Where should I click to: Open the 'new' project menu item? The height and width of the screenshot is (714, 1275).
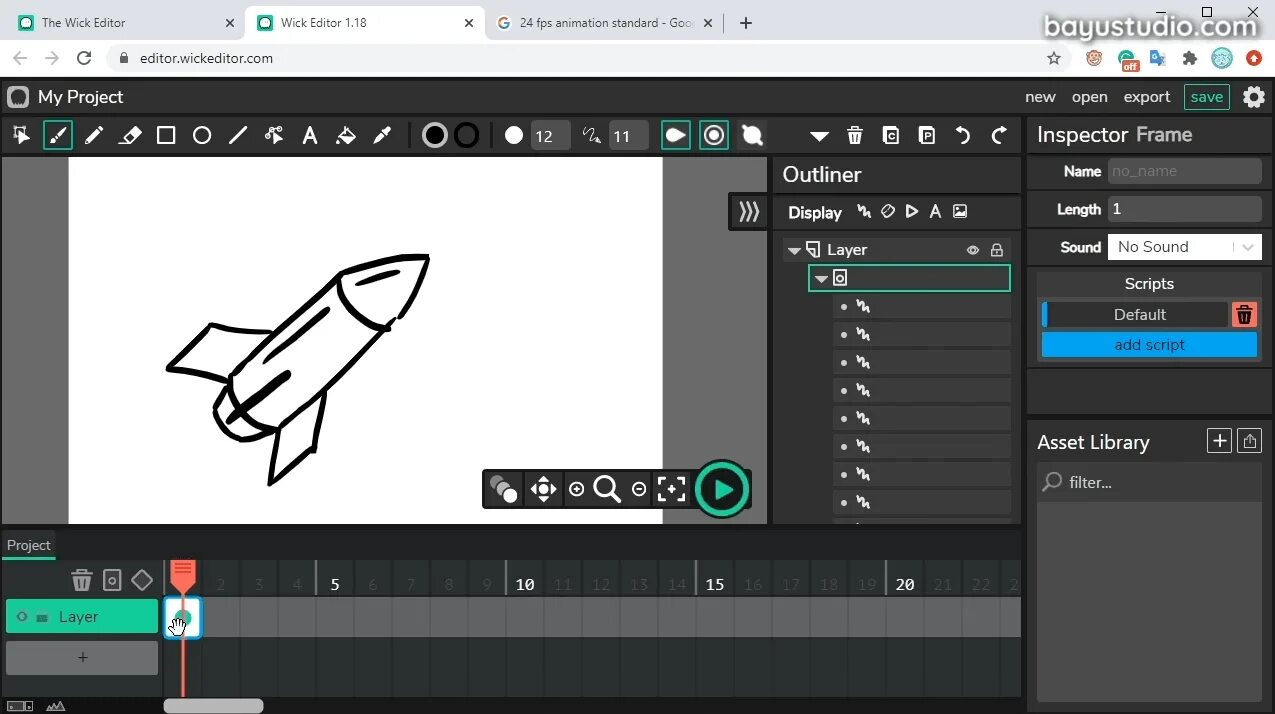click(1040, 97)
